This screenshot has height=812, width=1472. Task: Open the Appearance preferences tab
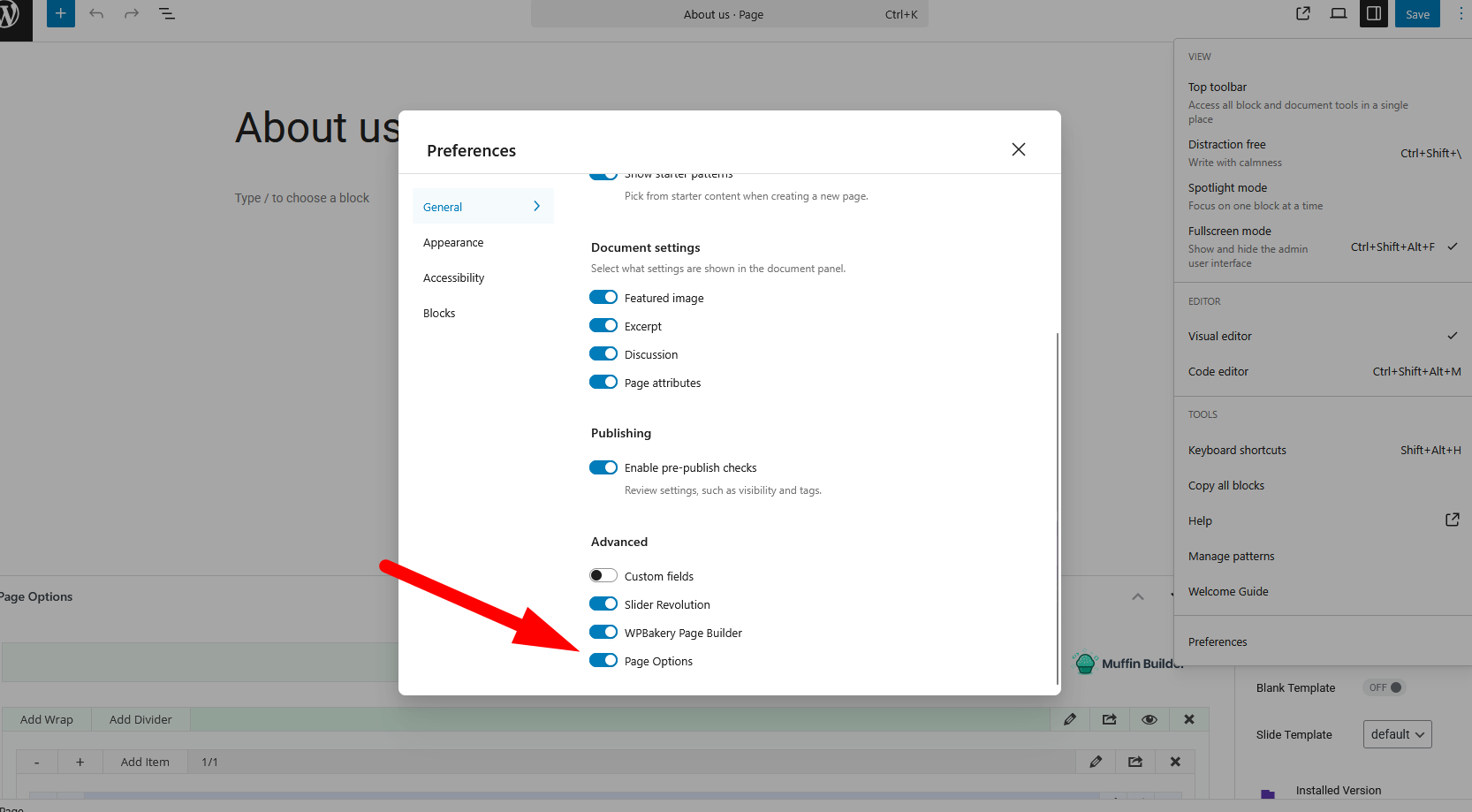coord(453,243)
